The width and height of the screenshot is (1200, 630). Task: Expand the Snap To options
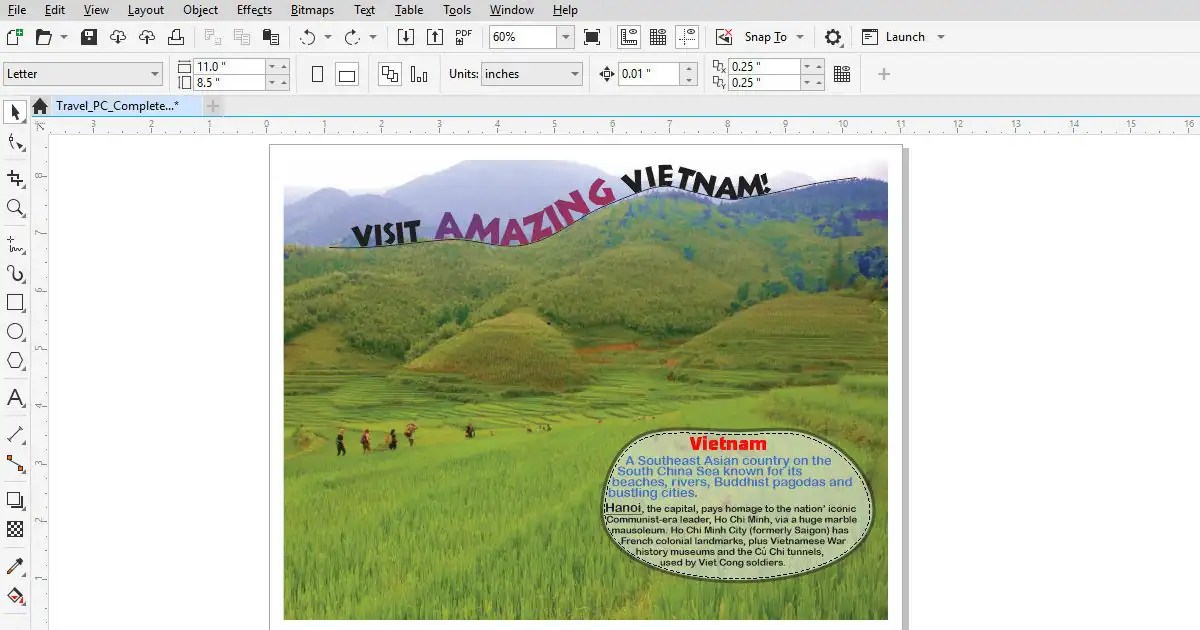point(798,36)
